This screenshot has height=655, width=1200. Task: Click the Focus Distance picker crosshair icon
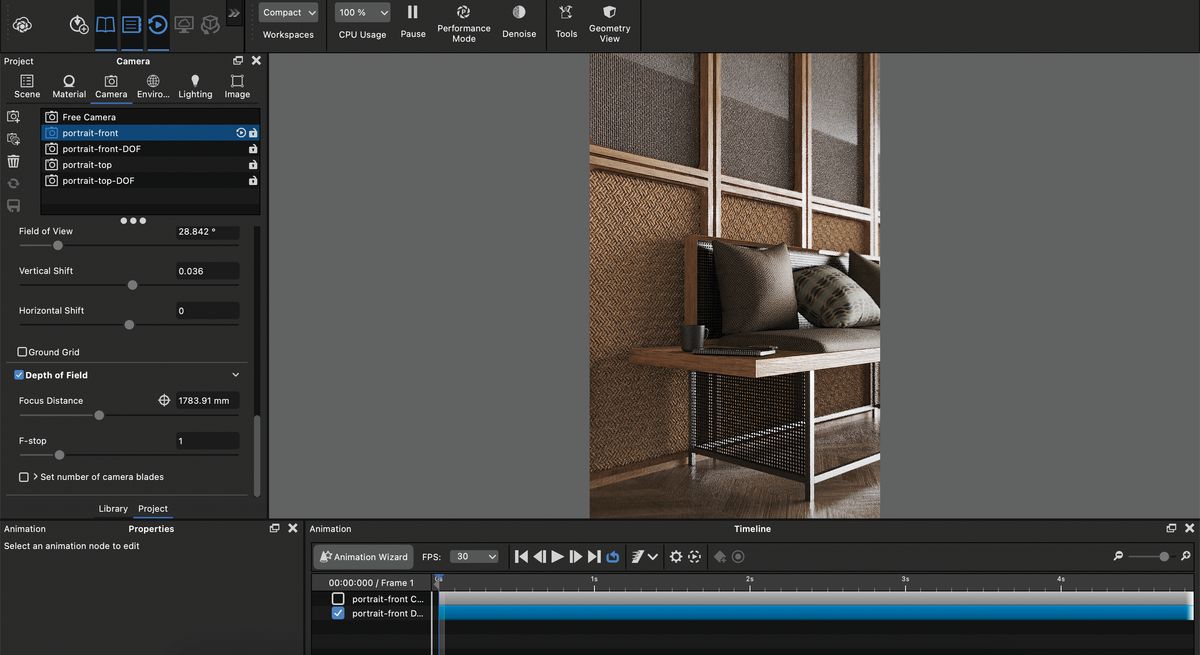tap(164, 399)
